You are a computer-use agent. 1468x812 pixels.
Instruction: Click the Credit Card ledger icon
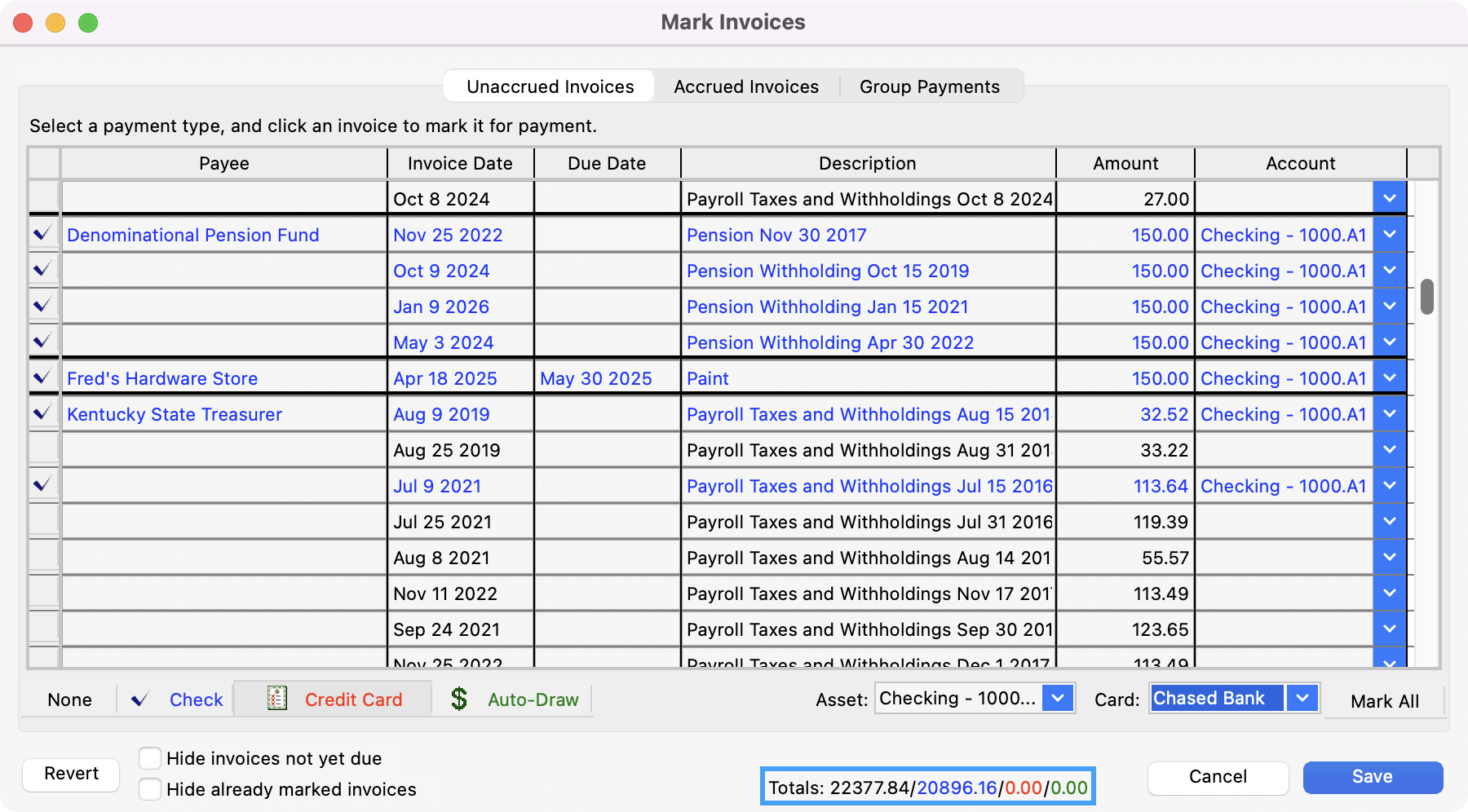pos(277,699)
